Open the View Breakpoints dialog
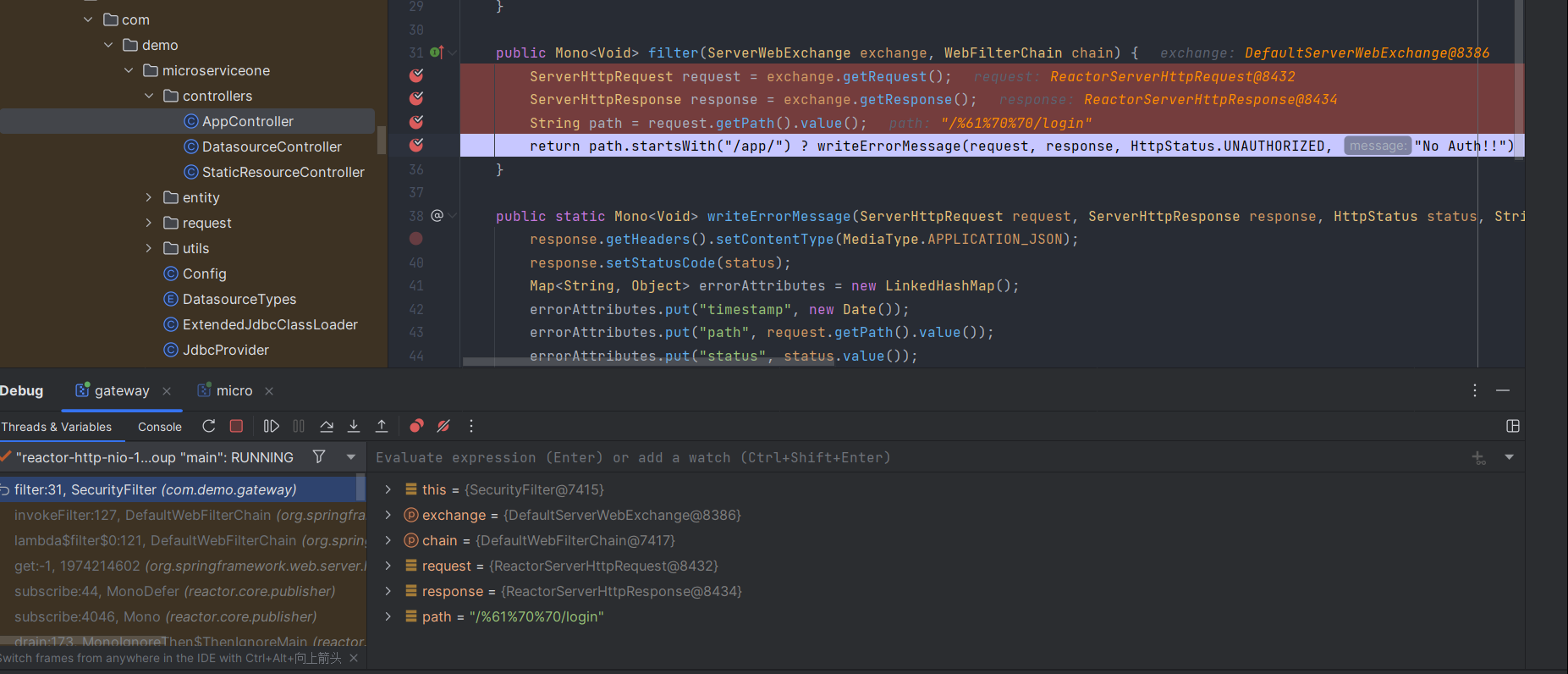The height and width of the screenshot is (674, 1568). tap(416, 426)
